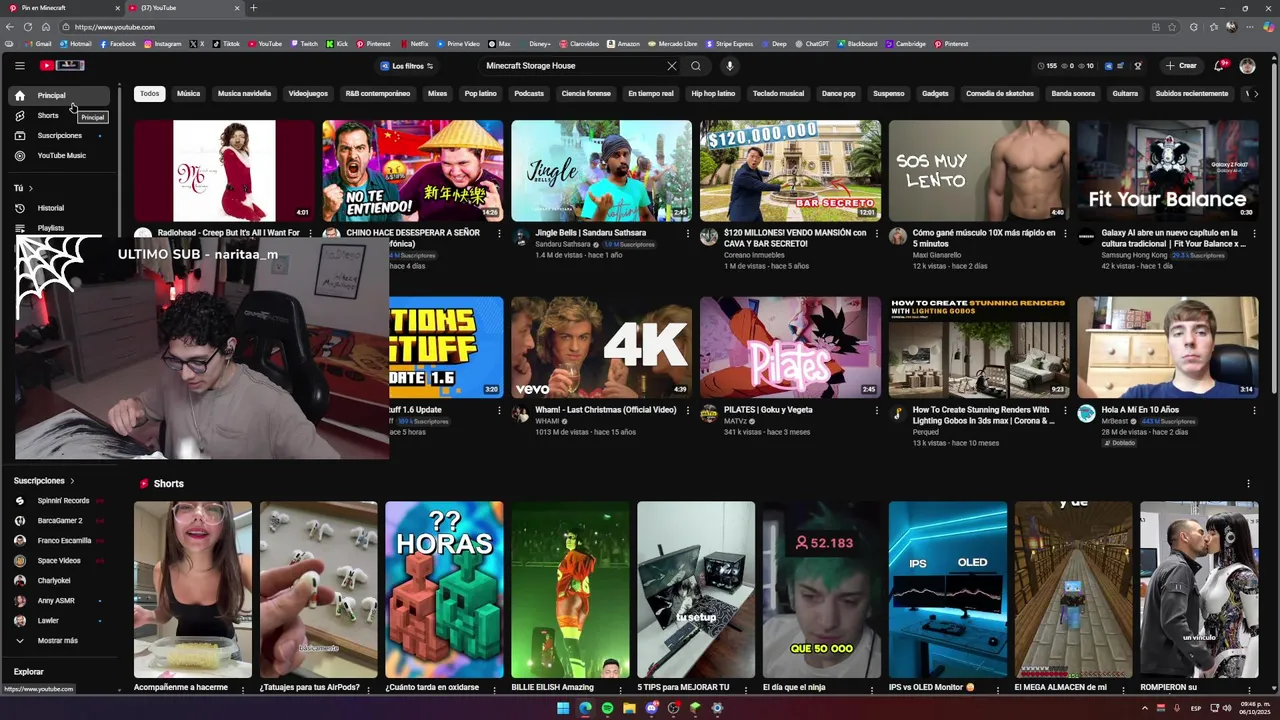
Task: Open Suscripciones in the sidebar
Action: point(60,136)
